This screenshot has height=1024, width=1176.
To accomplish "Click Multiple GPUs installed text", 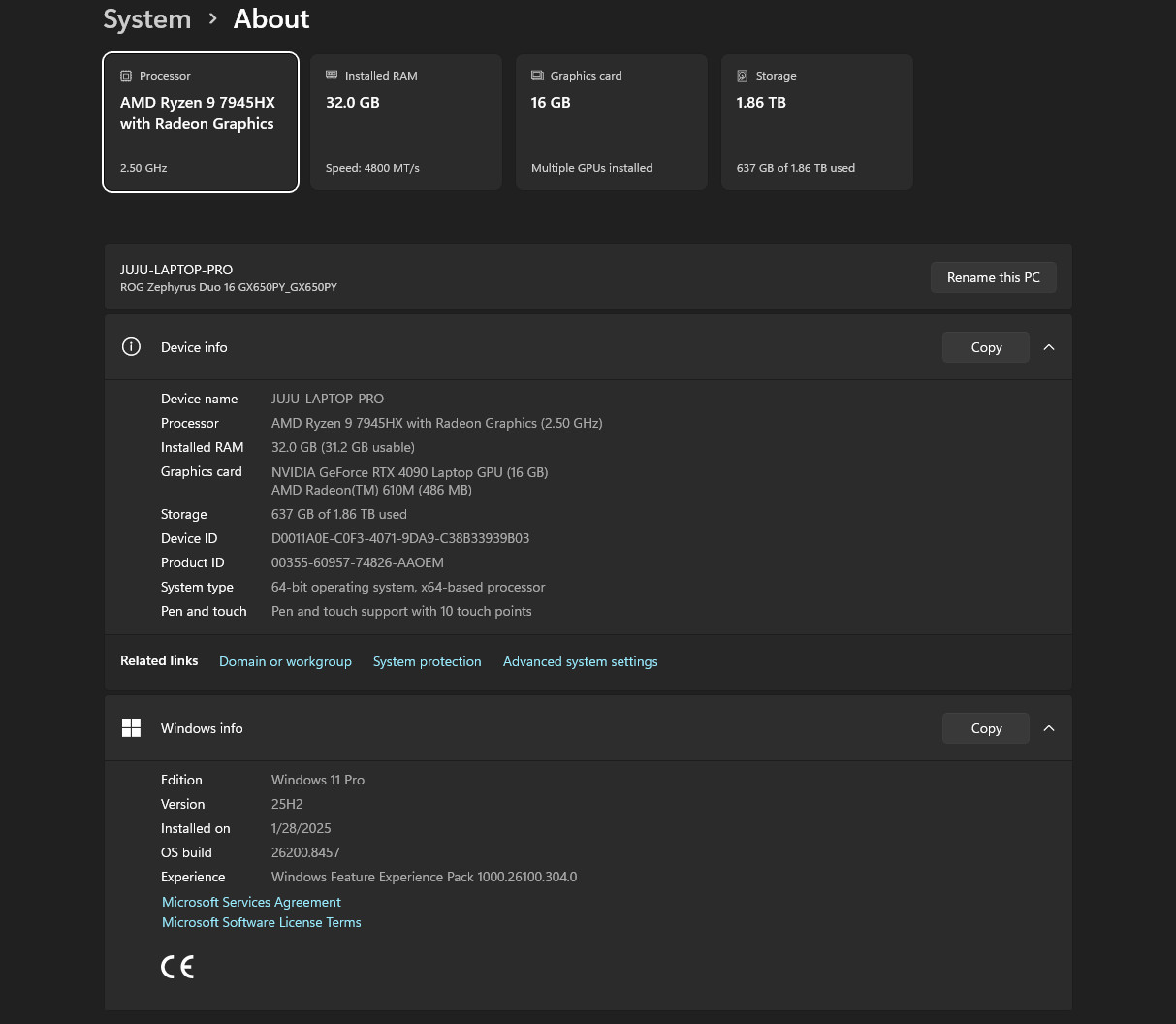I will tap(592, 168).
